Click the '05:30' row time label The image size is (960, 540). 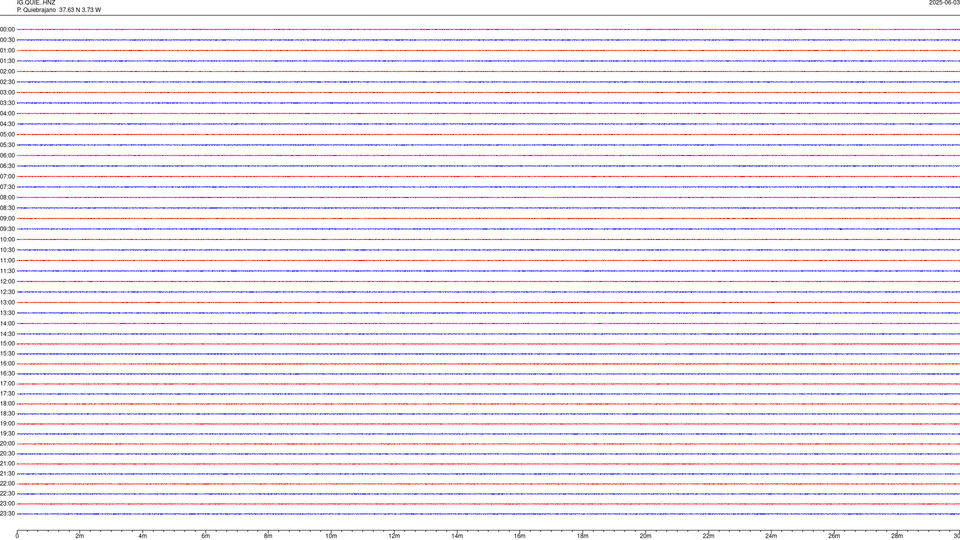point(7,144)
